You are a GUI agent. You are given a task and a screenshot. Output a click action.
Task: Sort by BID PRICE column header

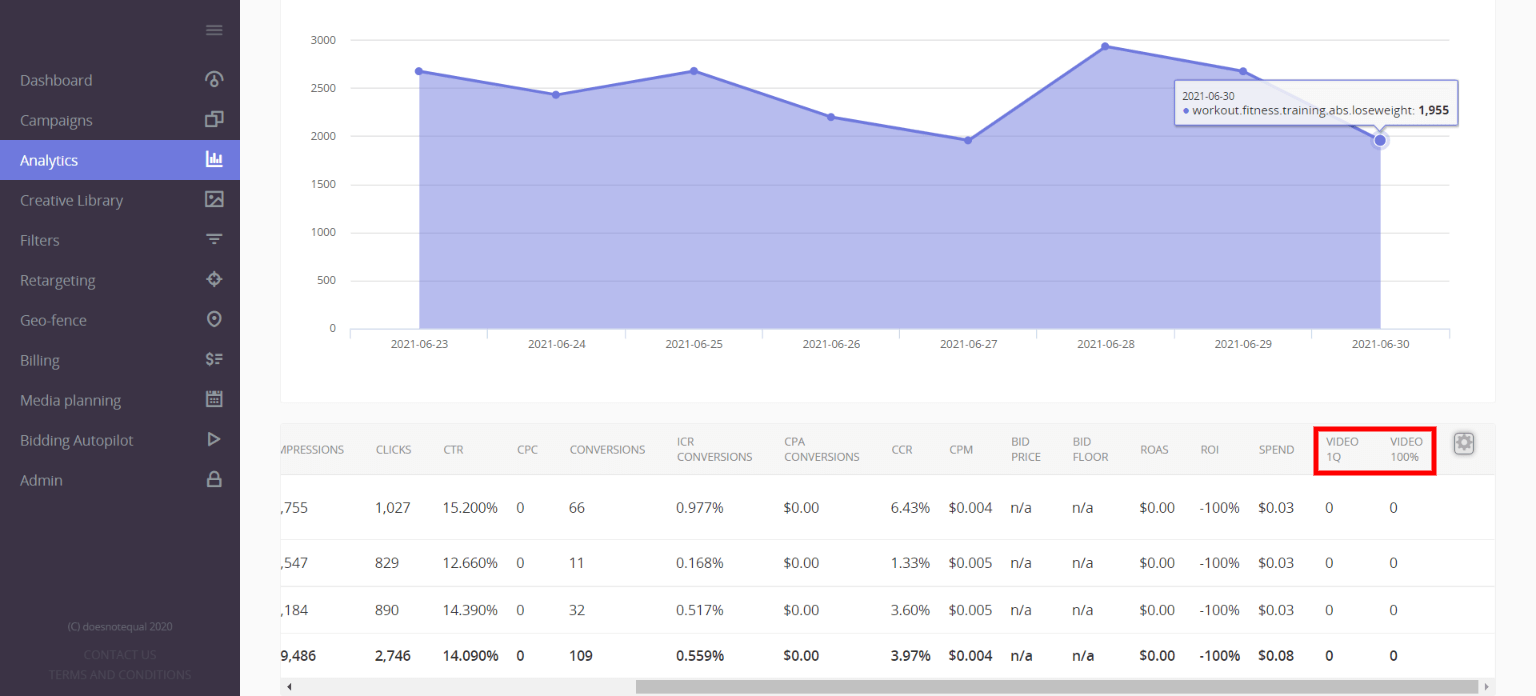tap(1026, 449)
